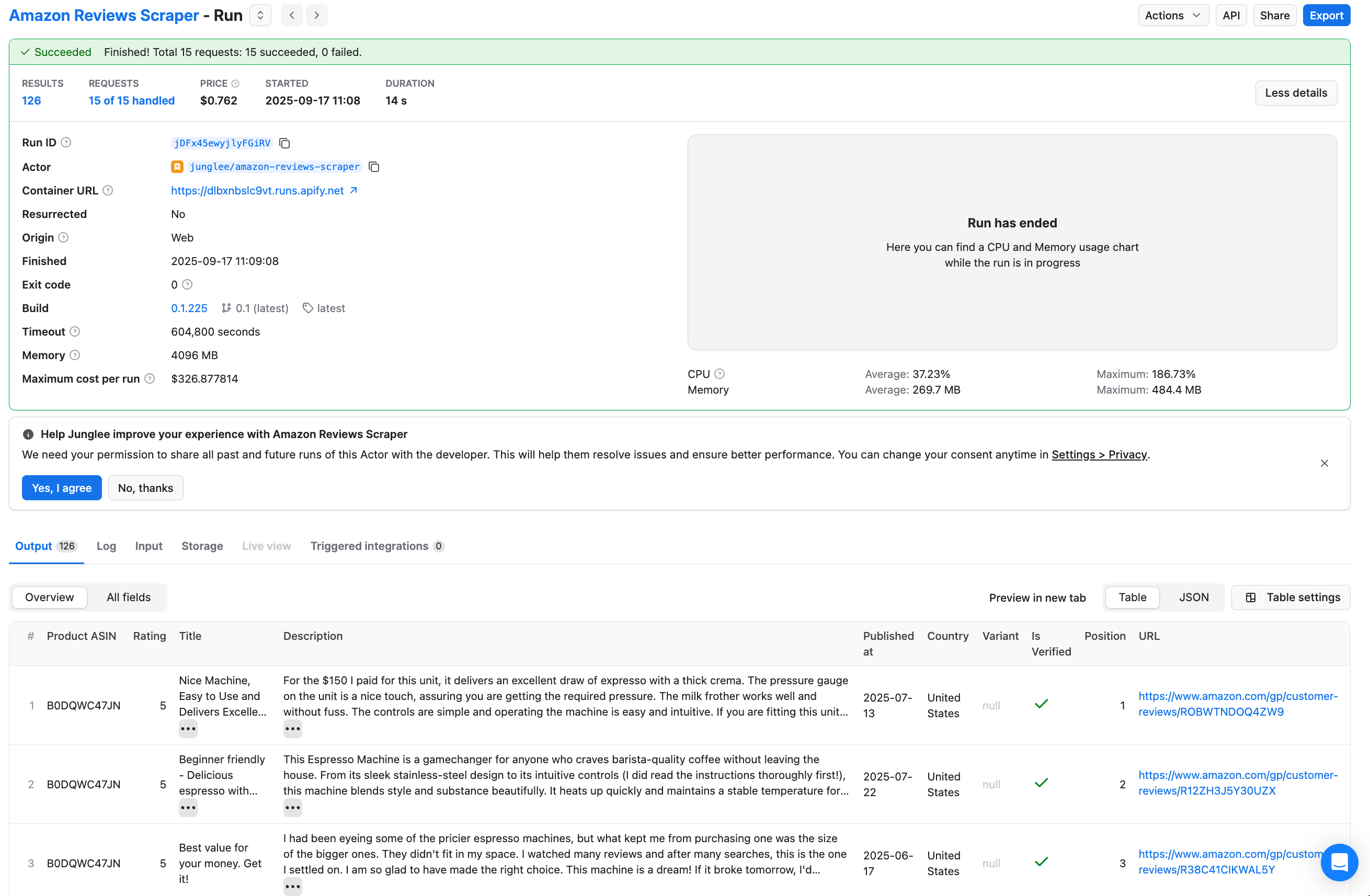The width and height of the screenshot is (1370, 896).
Task: Switch output view to JSON
Action: click(1193, 598)
